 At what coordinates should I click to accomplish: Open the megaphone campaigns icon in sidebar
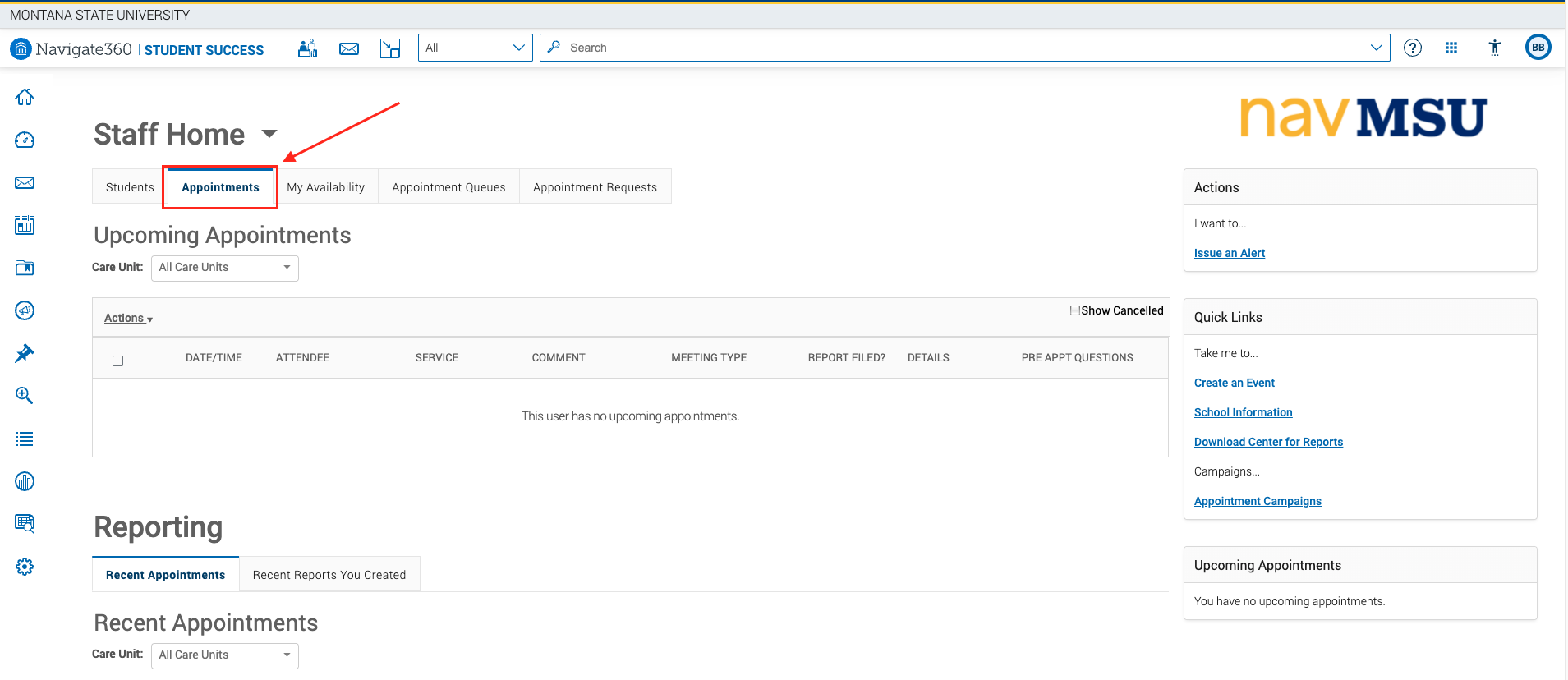coord(25,310)
